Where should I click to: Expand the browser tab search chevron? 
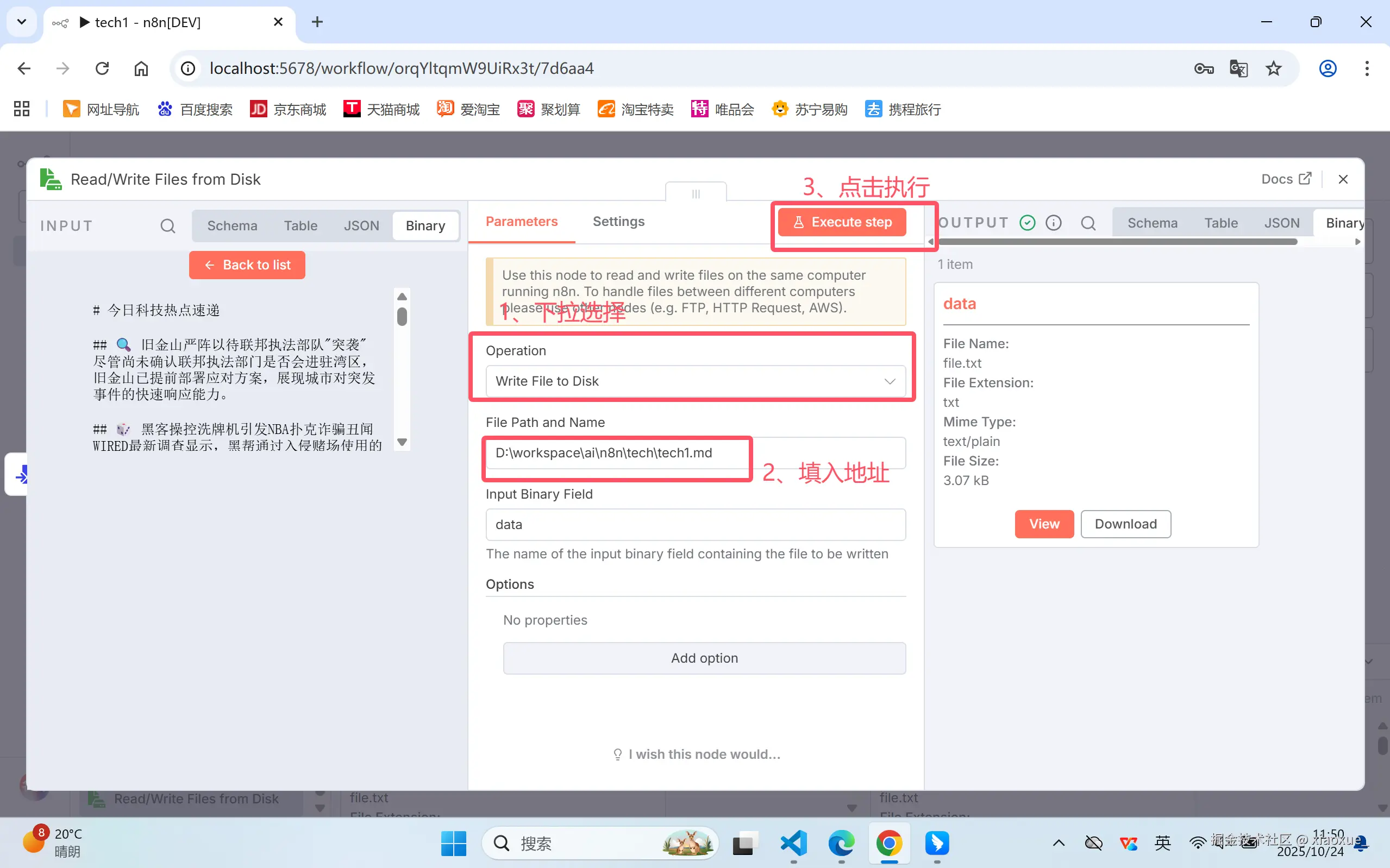click(x=21, y=22)
